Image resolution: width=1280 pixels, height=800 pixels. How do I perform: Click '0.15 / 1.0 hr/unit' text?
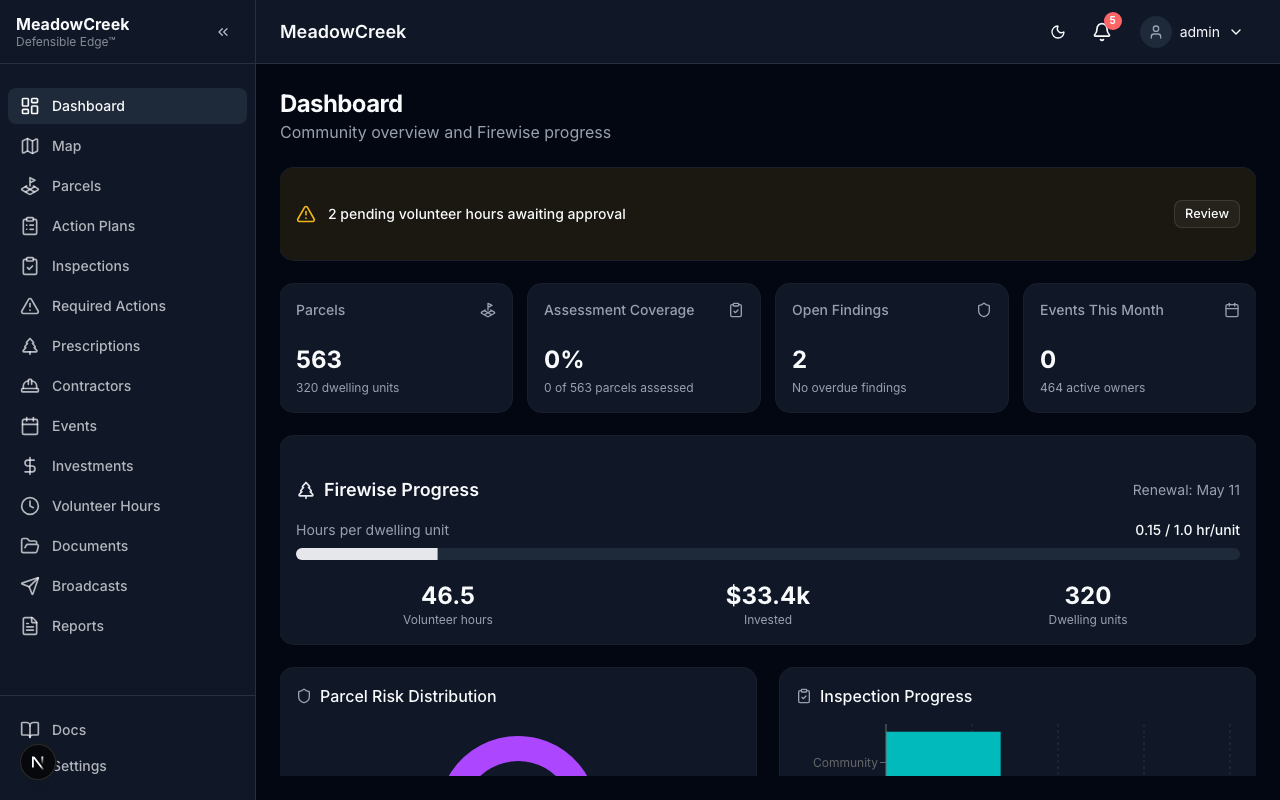click(x=1187, y=530)
